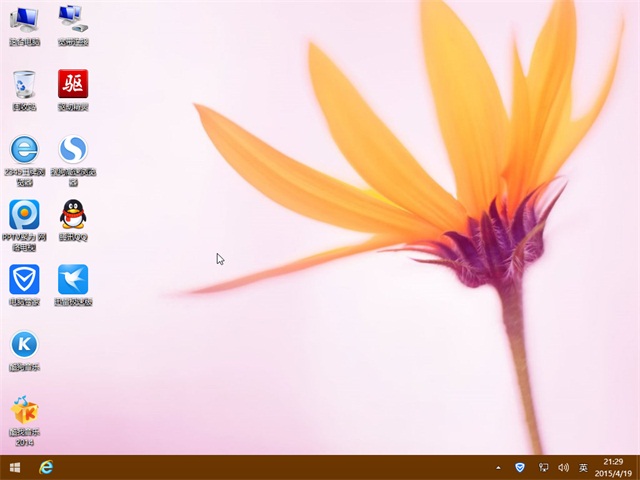640x480 pixels.
Task: Open Tencent QQ penguin icon
Action: pyautogui.click(x=72, y=214)
